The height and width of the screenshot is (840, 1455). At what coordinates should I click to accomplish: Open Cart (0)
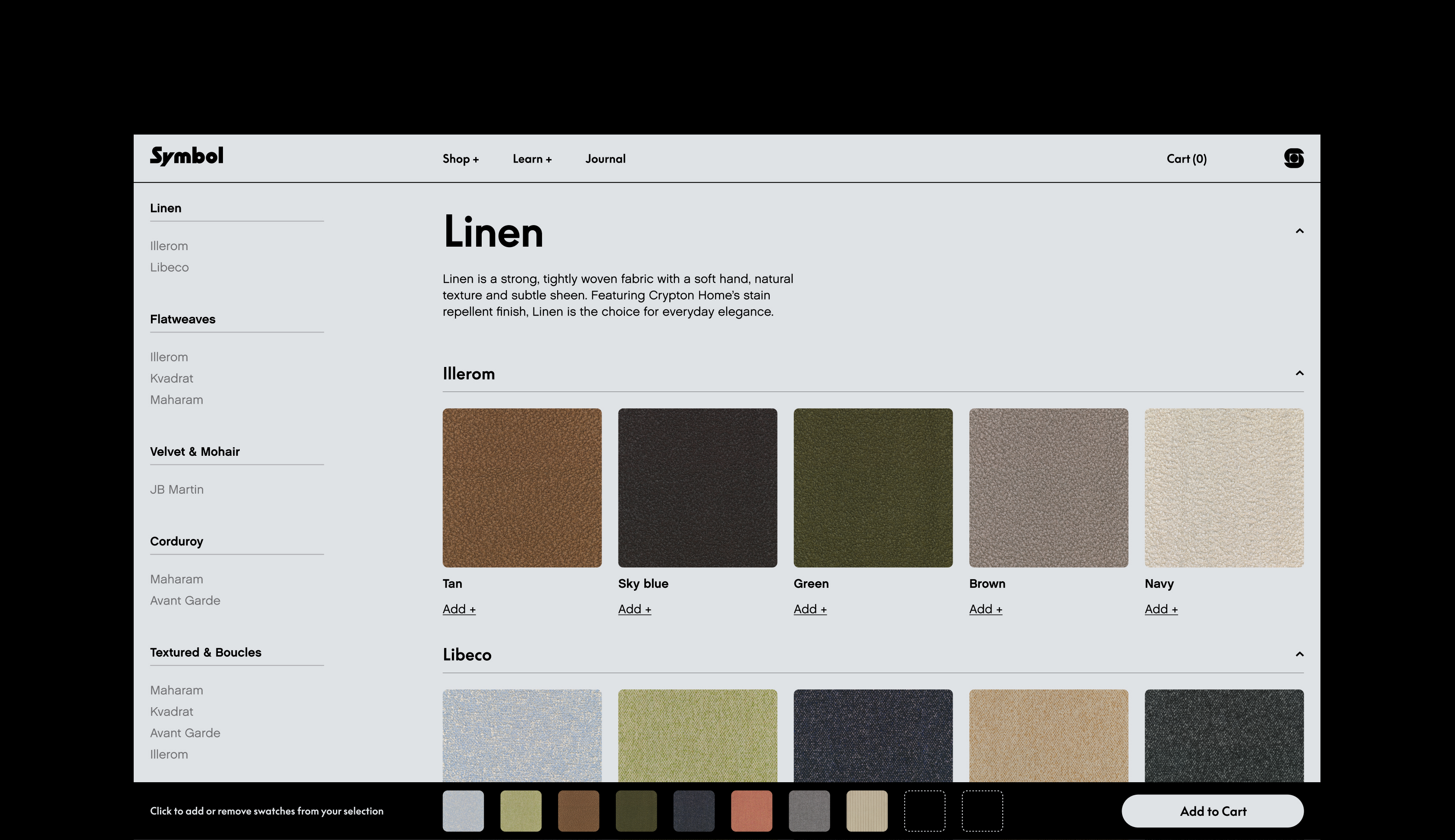[1186, 159]
